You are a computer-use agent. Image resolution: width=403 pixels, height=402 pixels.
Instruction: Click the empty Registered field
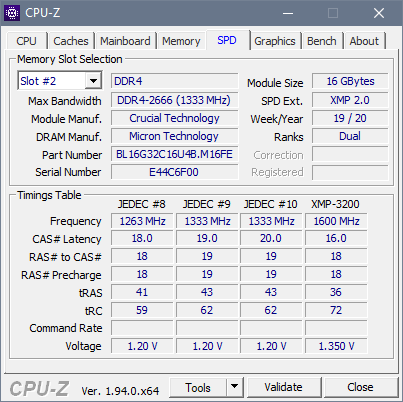[x=350, y=172]
